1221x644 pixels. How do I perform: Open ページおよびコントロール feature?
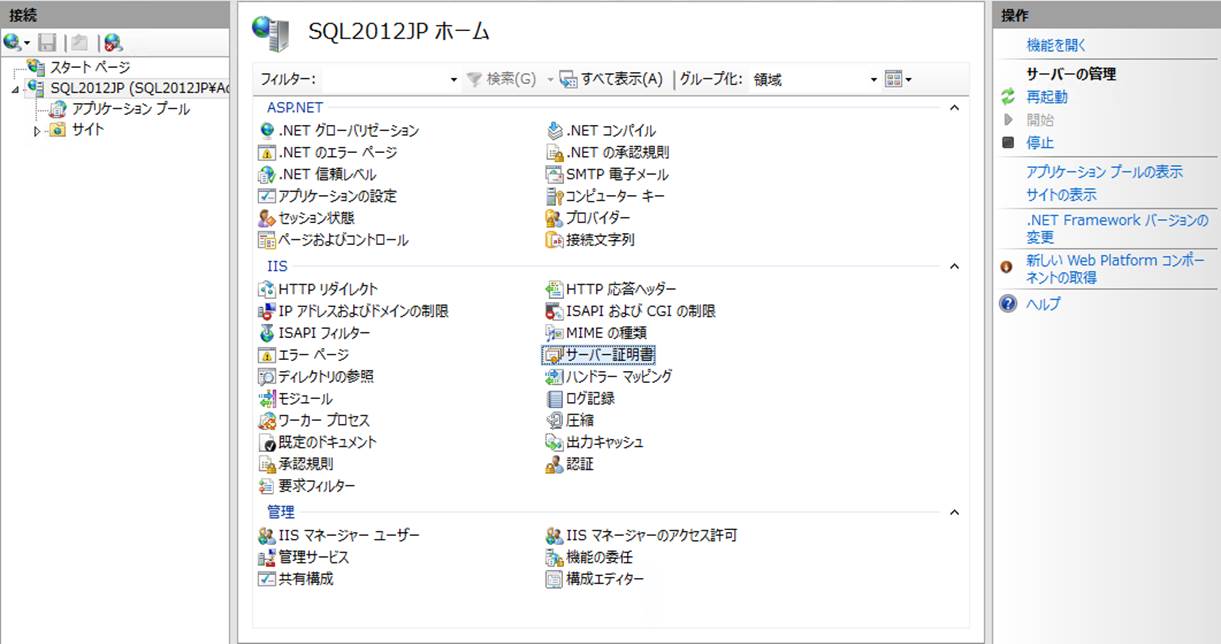pos(334,240)
